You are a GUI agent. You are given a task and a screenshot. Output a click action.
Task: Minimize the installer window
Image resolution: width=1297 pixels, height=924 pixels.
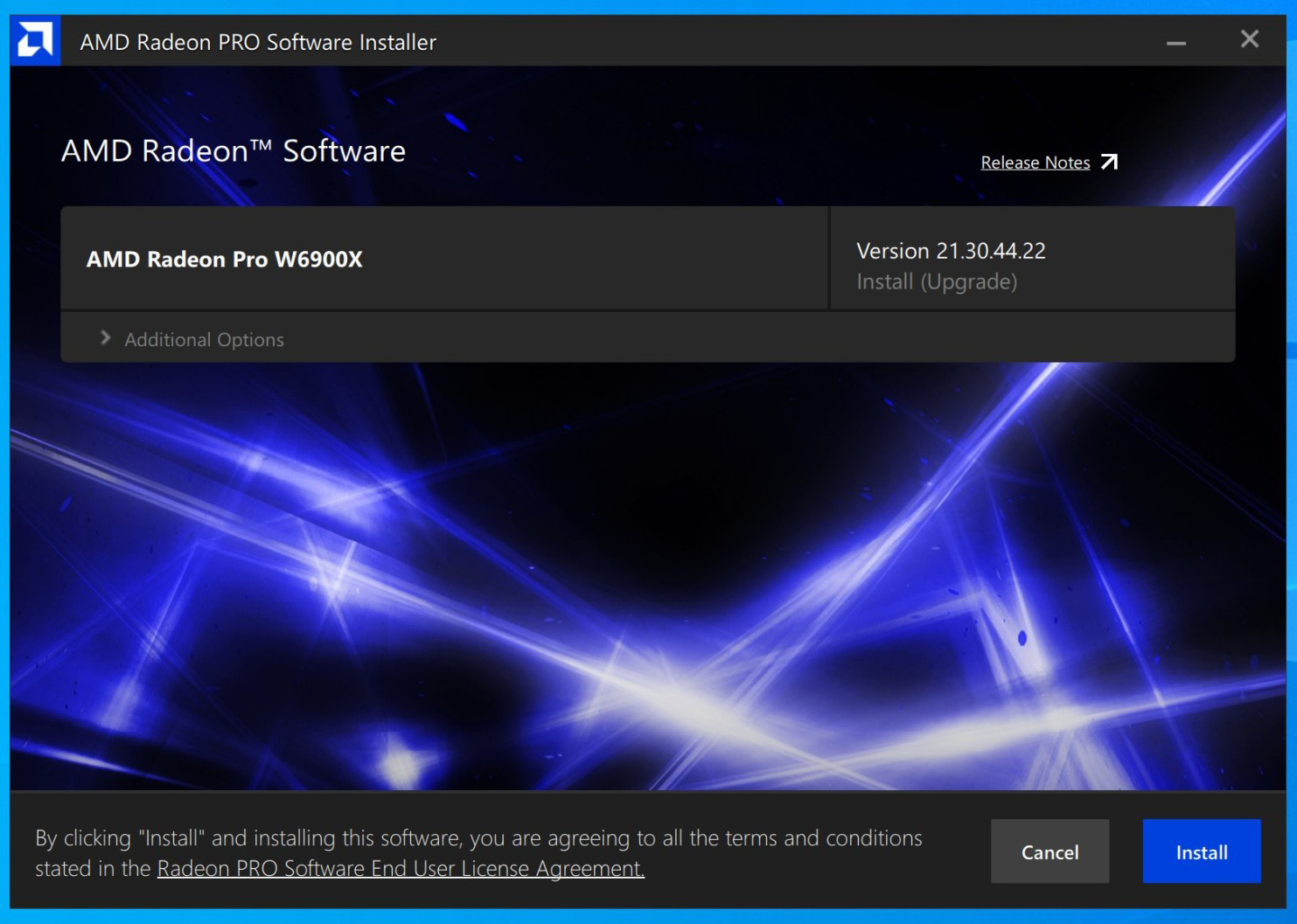[1176, 40]
